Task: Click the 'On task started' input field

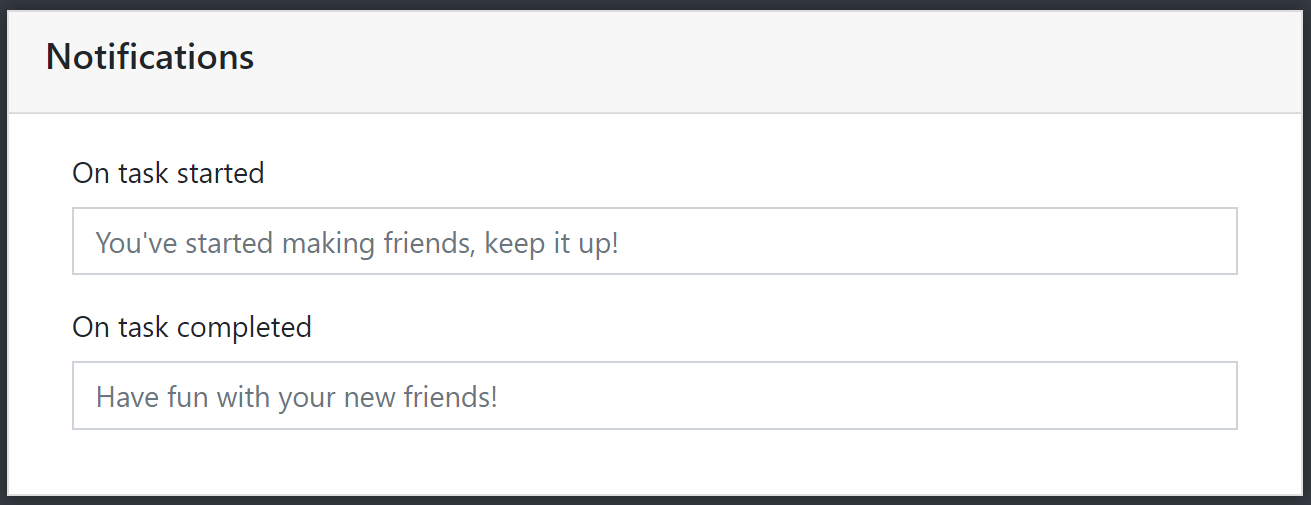Action: (x=654, y=241)
